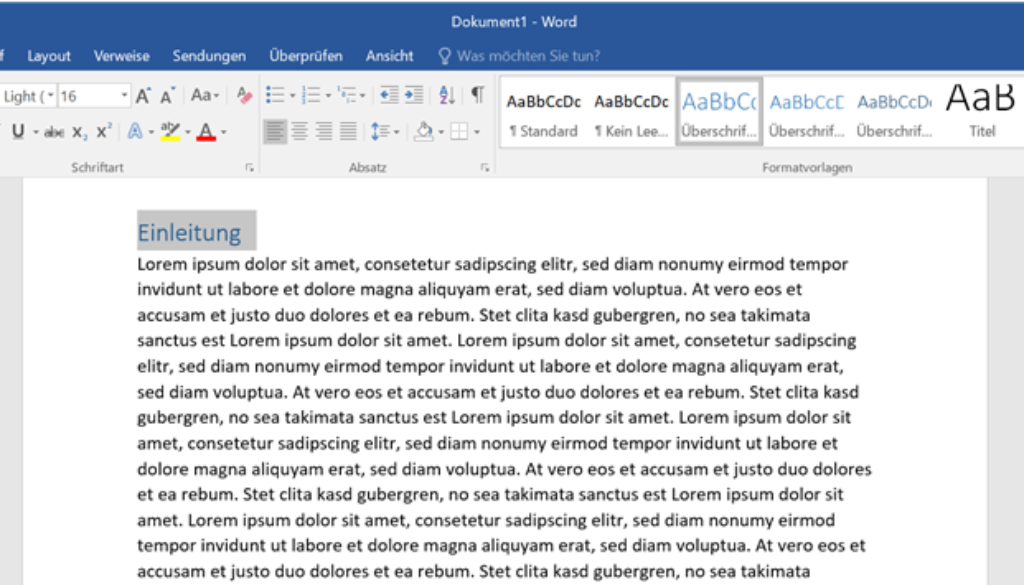
Task: Open the Schriftart dialog launcher
Action: (249, 168)
